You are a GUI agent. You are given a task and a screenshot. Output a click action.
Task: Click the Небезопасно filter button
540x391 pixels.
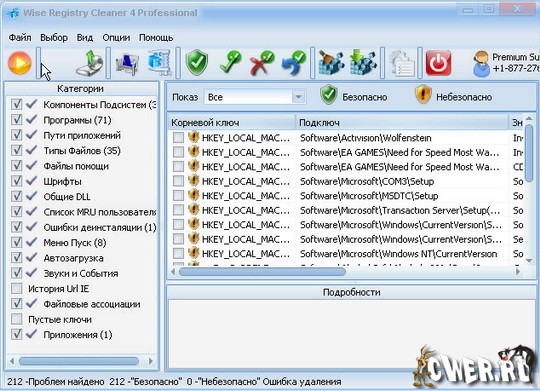(x=453, y=96)
